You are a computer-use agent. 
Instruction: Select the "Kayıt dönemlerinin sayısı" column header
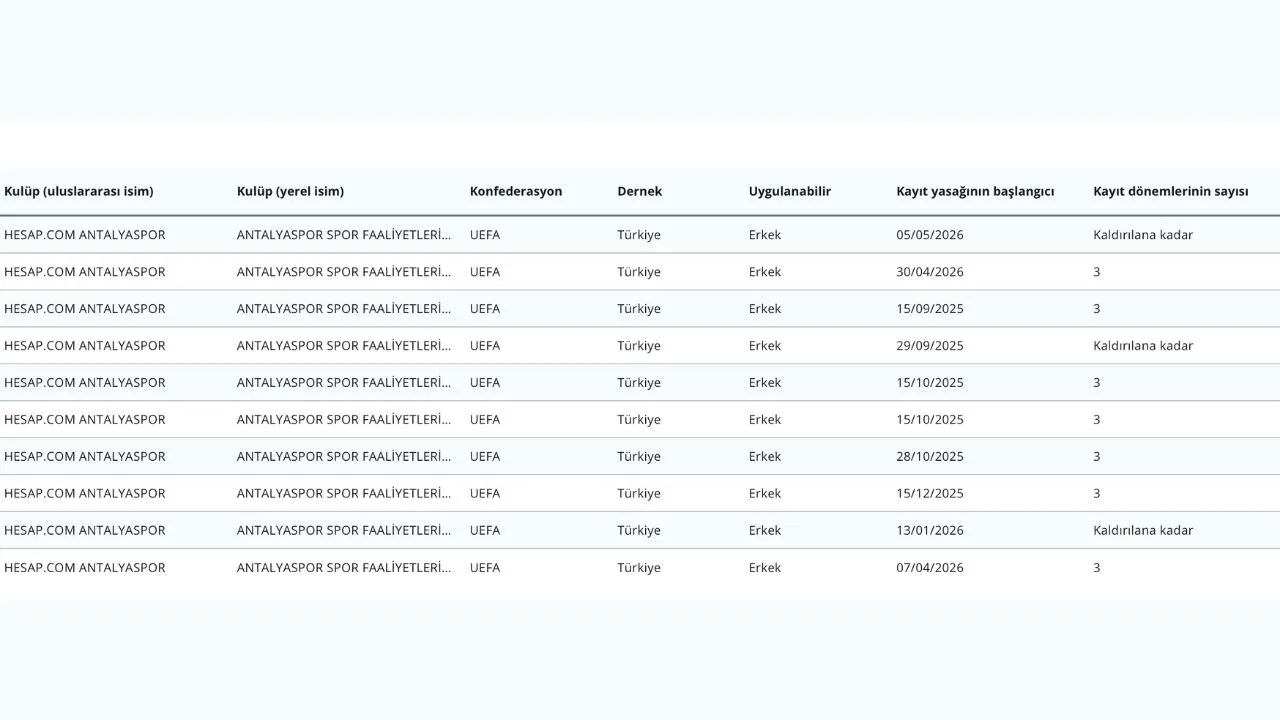point(1171,191)
